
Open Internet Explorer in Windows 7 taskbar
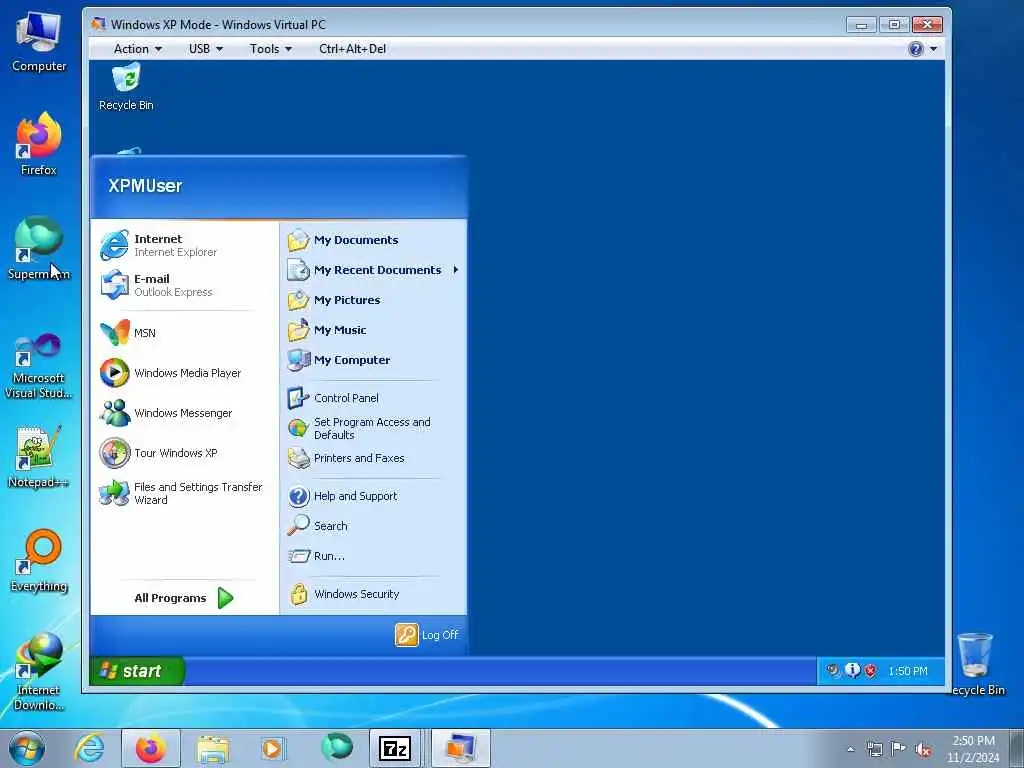pyautogui.click(x=89, y=748)
